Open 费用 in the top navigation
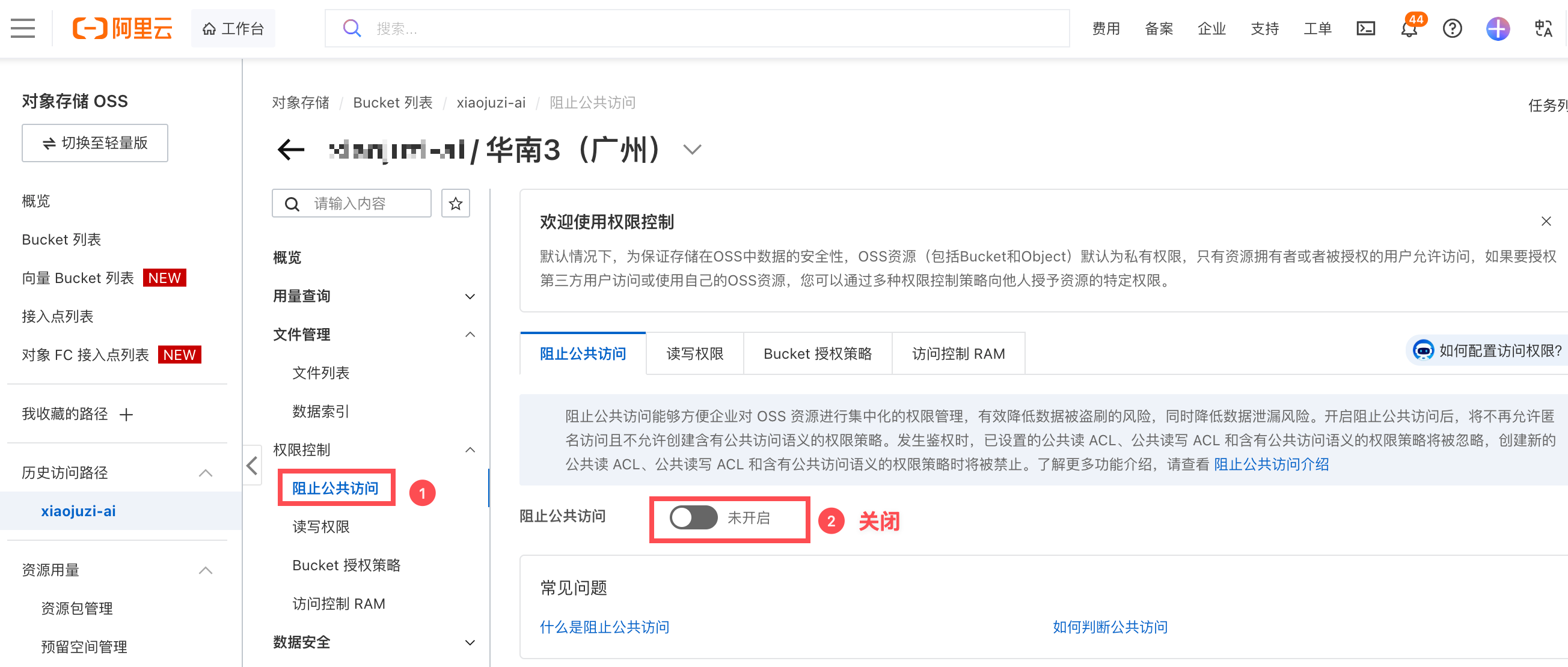This screenshot has height=667, width=1568. [1106, 28]
